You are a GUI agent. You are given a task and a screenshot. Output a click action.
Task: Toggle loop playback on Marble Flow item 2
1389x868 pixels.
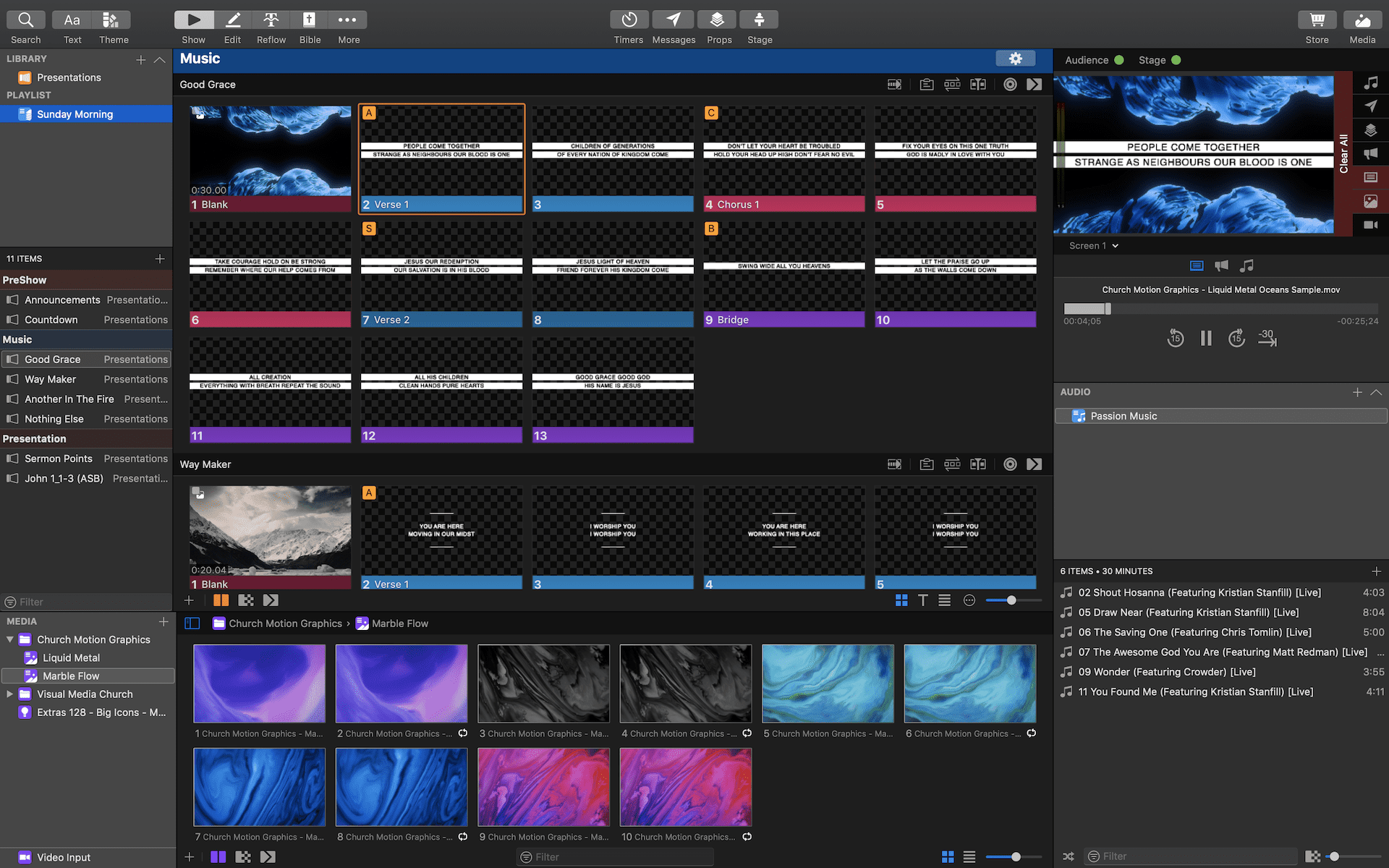click(462, 733)
